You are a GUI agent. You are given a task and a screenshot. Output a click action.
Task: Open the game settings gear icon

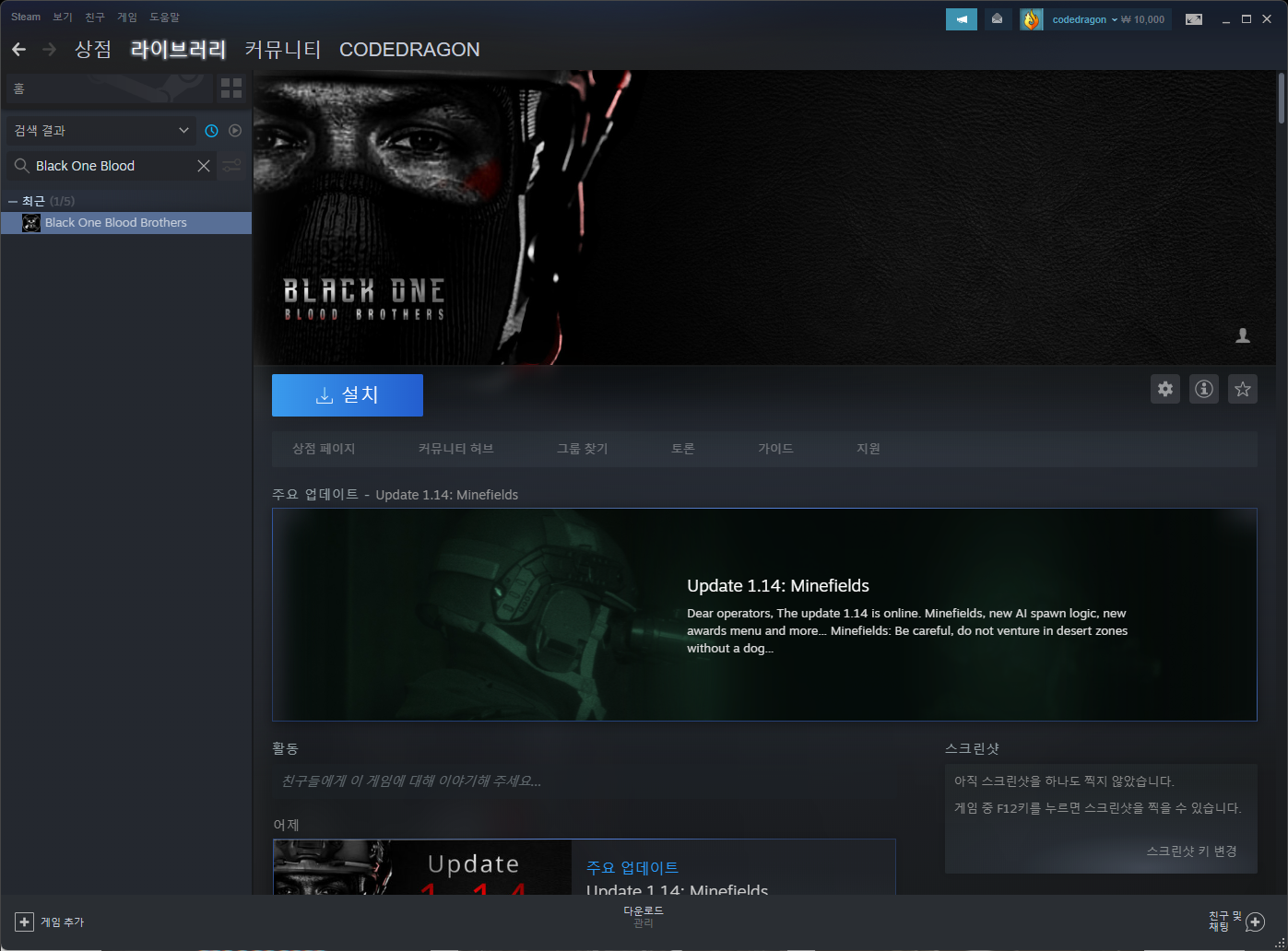tap(1165, 389)
